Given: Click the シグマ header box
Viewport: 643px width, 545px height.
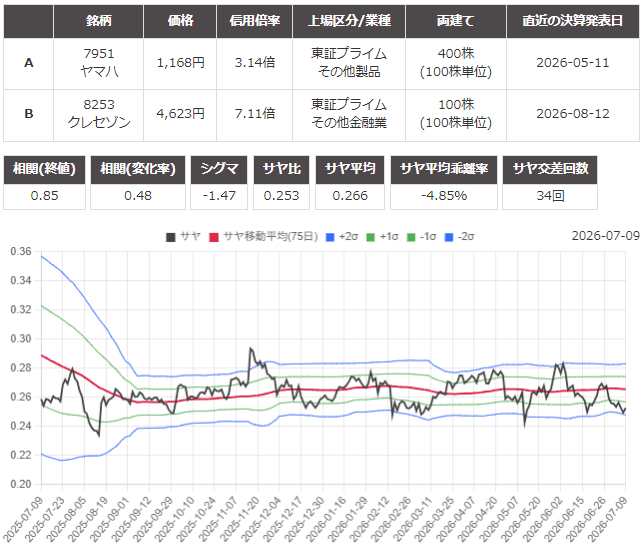Looking at the screenshot, I should pyautogui.click(x=219, y=169).
